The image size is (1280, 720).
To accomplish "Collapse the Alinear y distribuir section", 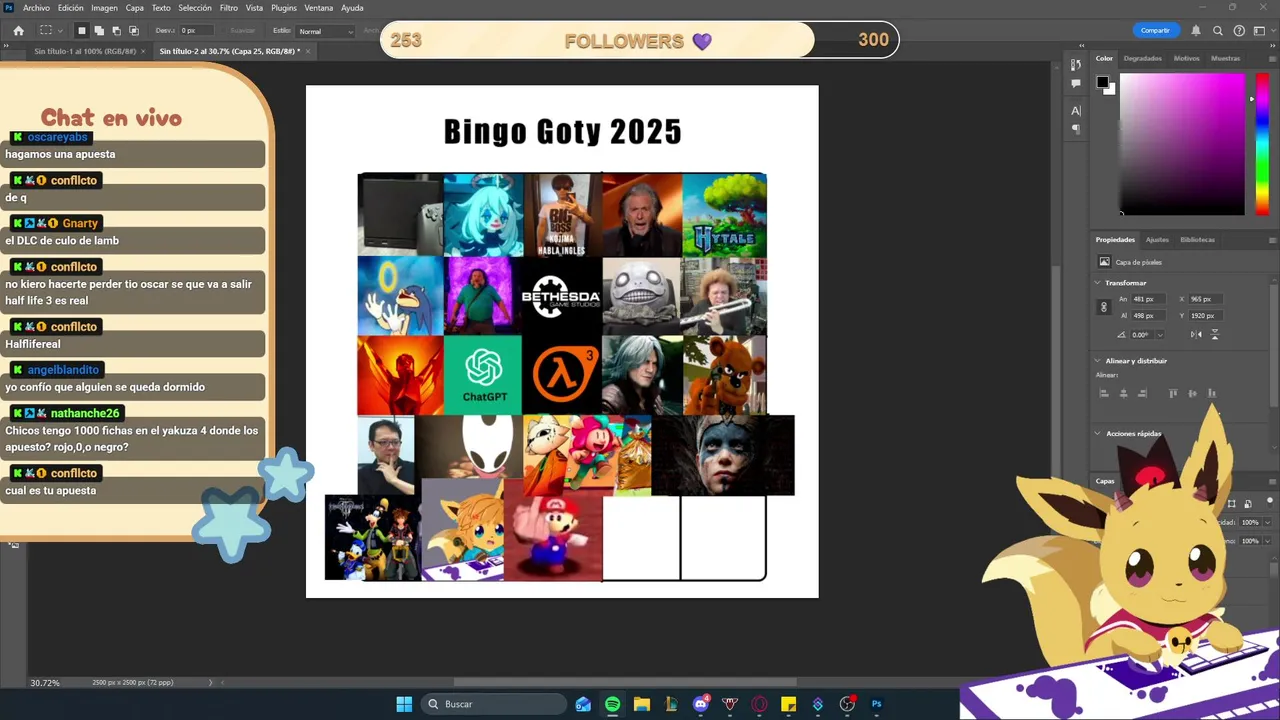I will (1097, 361).
